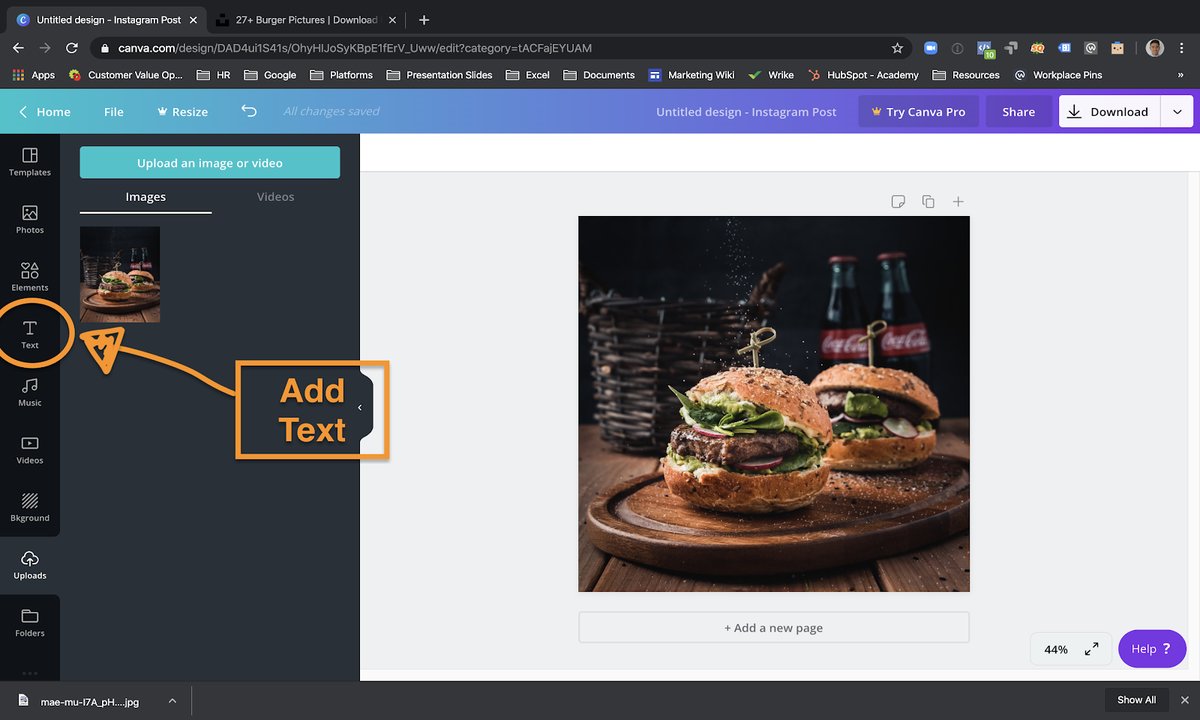This screenshot has width=1200, height=720.
Task: Open the Templates panel
Action: 29,162
